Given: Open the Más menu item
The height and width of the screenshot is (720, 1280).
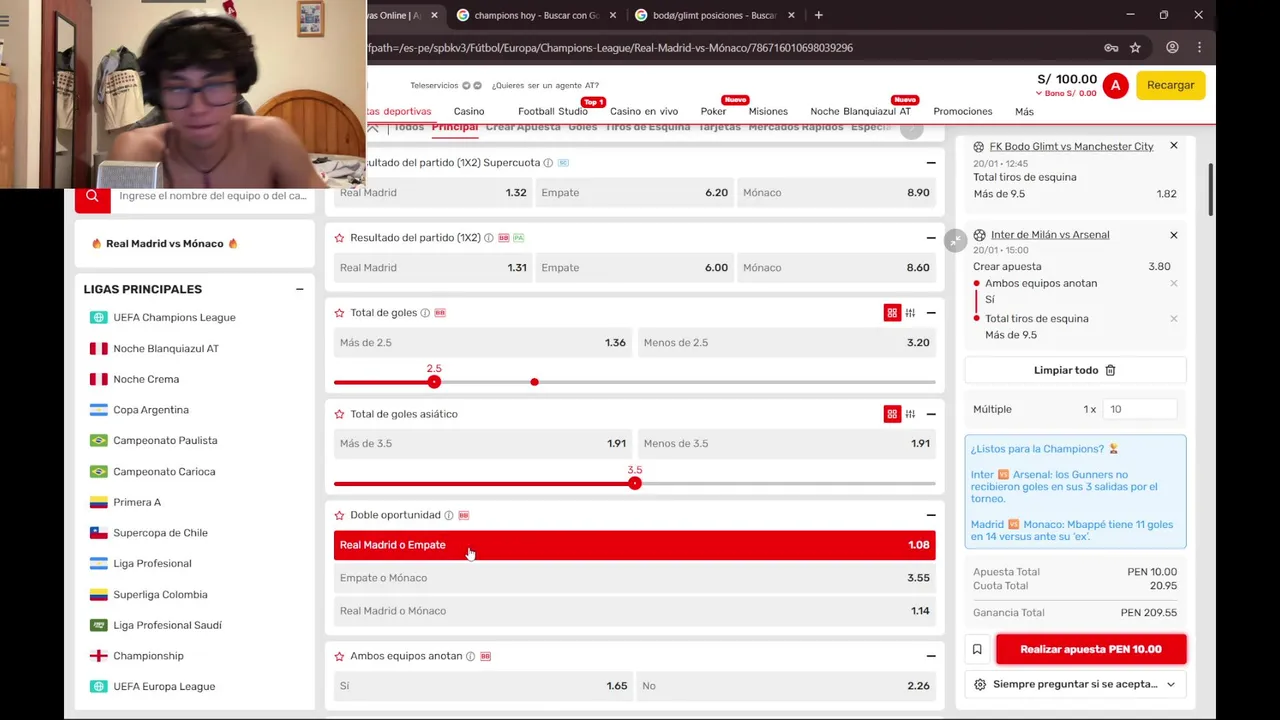Looking at the screenshot, I should point(1024,111).
